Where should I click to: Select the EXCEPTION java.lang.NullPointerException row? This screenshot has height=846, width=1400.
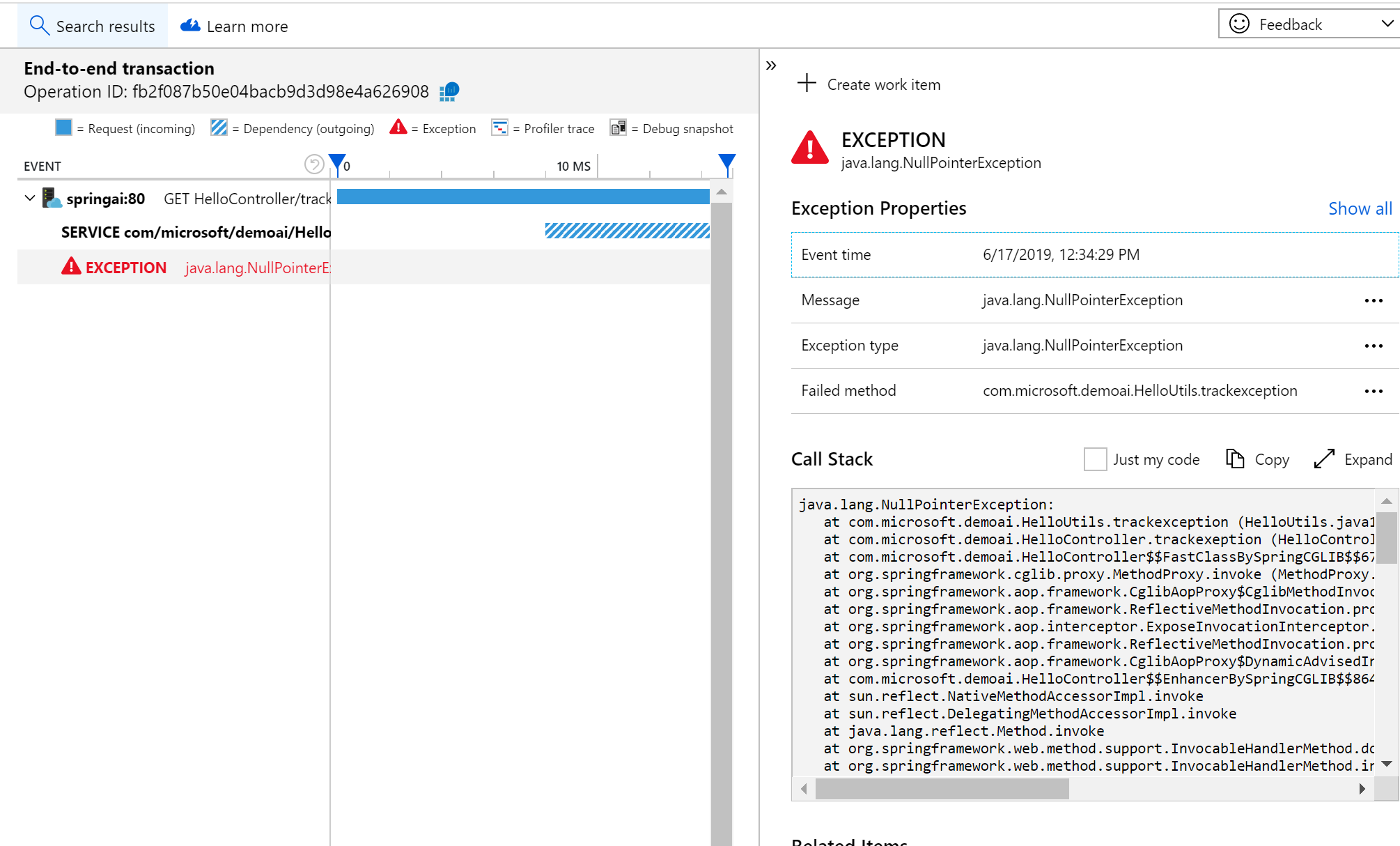pos(364,267)
